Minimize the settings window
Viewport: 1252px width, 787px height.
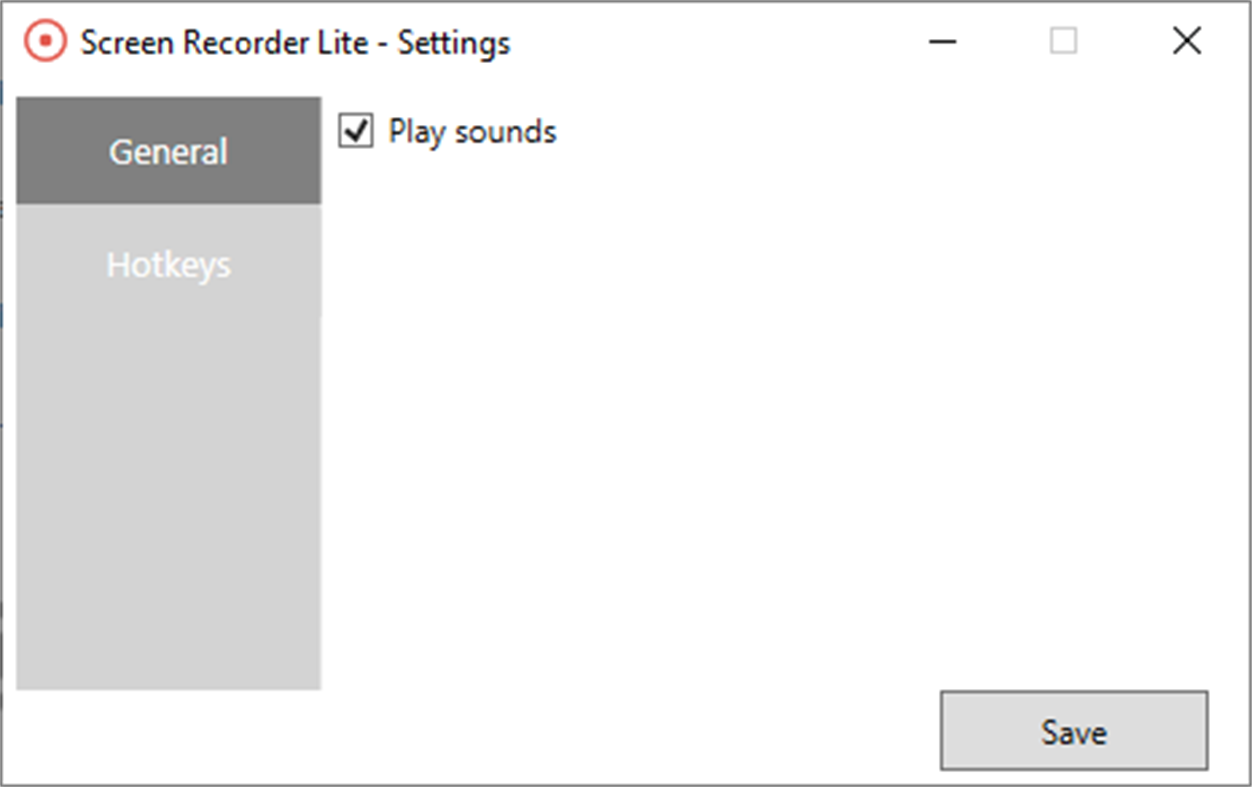(x=941, y=42)
